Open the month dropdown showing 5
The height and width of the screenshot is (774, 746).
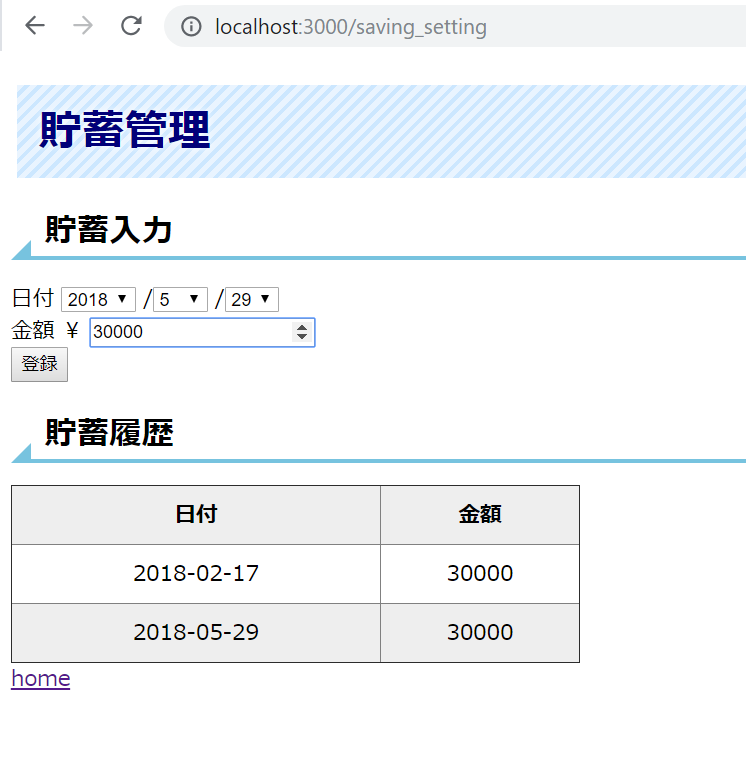coord(180,300)
